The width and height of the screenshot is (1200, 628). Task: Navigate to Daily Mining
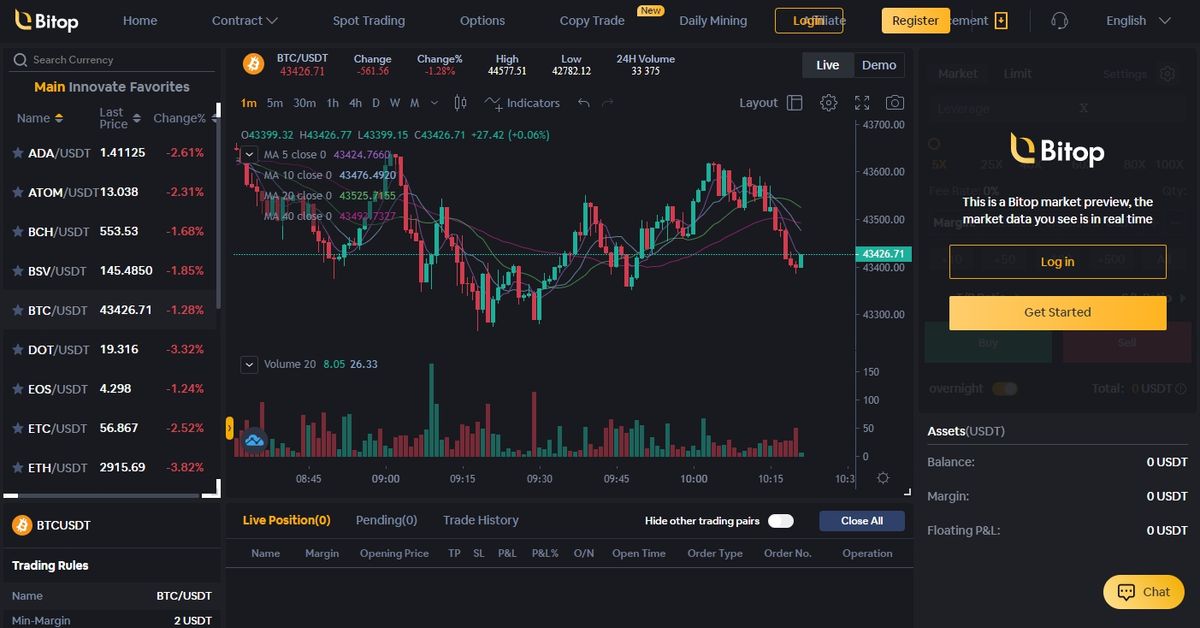pyautogui.click(x=713, y=20)
